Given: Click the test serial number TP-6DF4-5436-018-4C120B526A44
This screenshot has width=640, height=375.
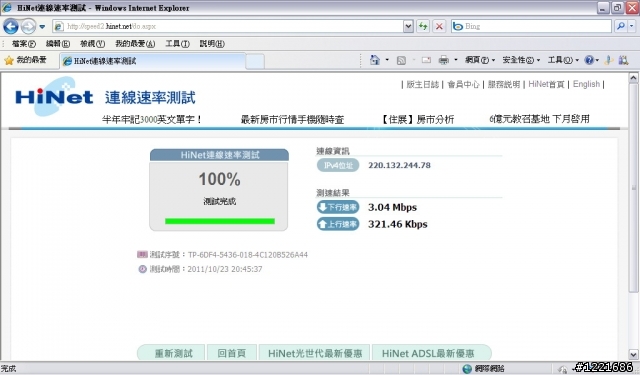Looking at the screenshot, I should point(248,255).
